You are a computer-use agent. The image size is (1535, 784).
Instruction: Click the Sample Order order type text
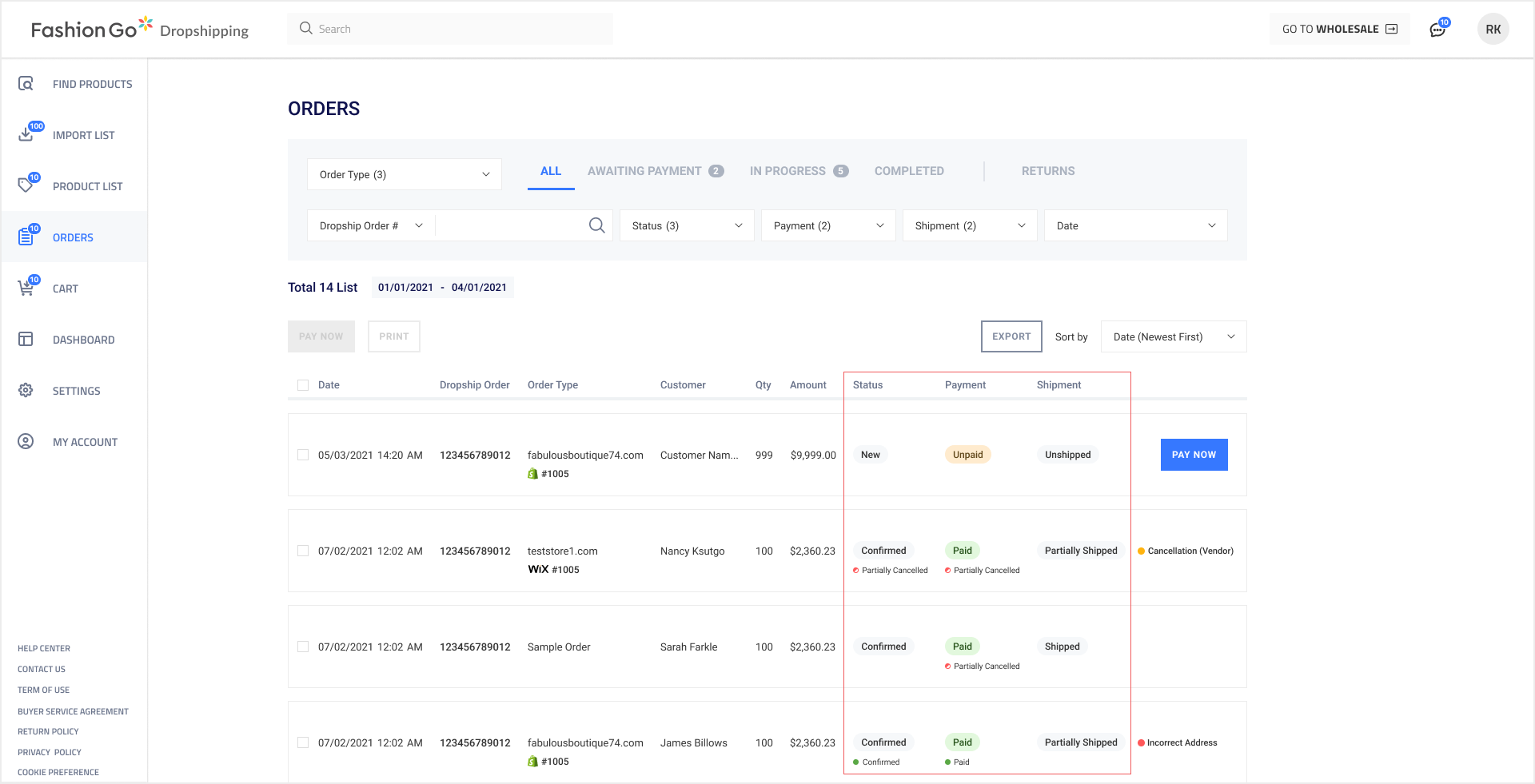559,647
